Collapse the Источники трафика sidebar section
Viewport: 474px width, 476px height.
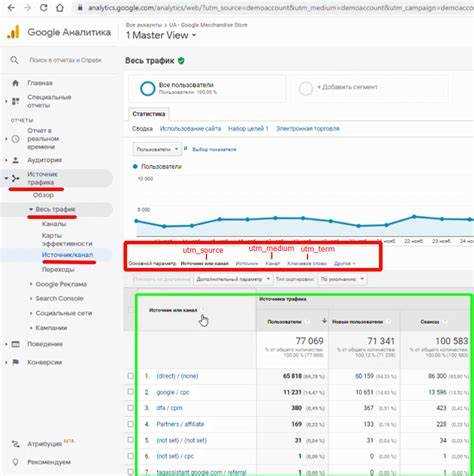tap(6, 179)
